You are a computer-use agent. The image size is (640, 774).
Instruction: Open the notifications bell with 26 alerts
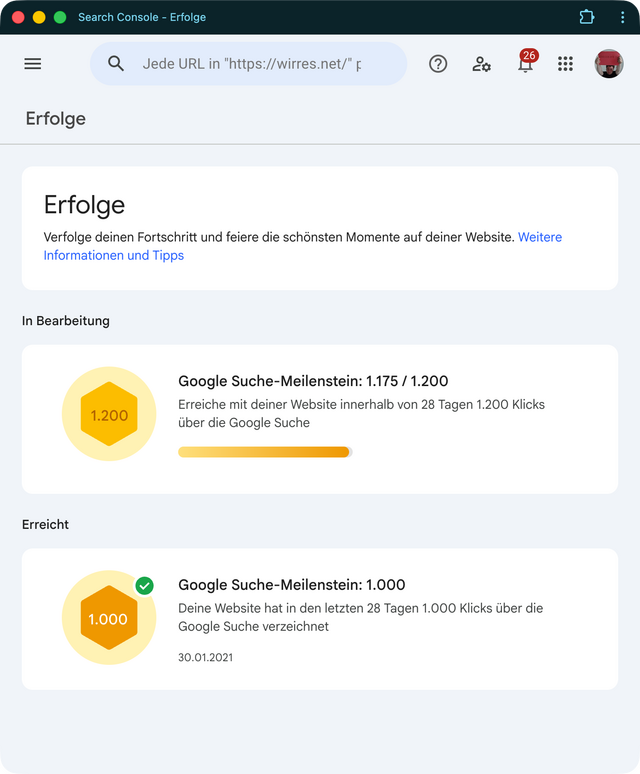click(526, 63)
